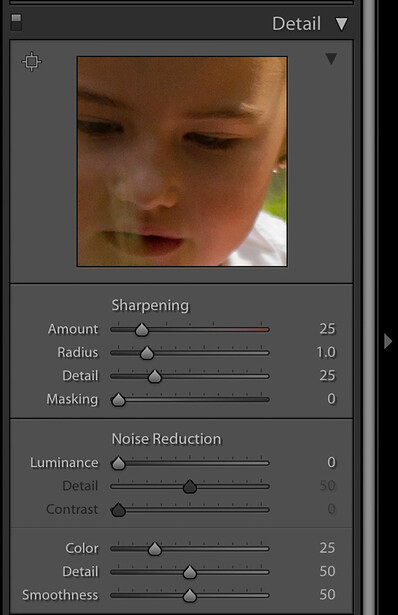Click the Masking slider handle
Screen dimensions: 398x615
point(118,400)
